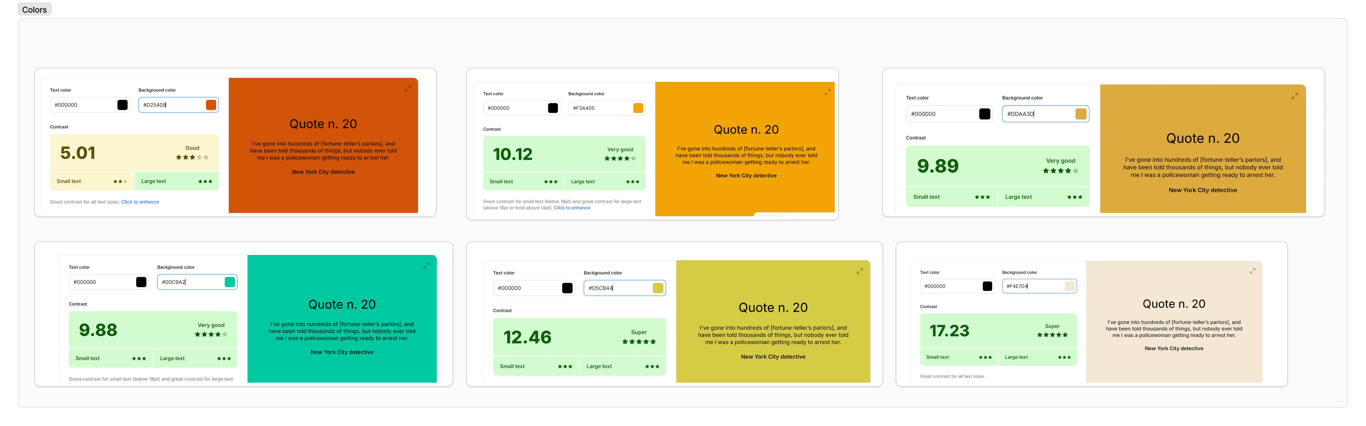Screen dimensions: 1366x426
Task: Click black text color swatch in 17.23 contrast card
Action: click(988, 286)
